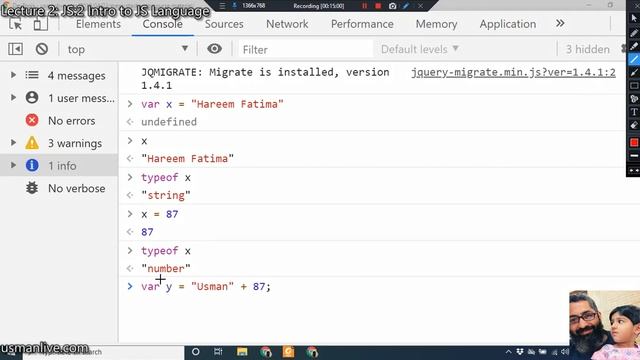Screen dimensions: 640x360
Task: Toggle the live expression eye icon
Action: pos(214,49)
